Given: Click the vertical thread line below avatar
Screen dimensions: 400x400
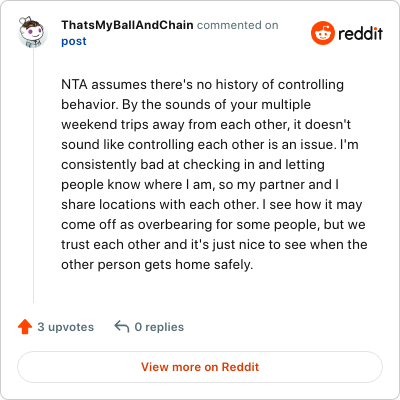Looking at the screenshot, I should (x=33, y=175).
